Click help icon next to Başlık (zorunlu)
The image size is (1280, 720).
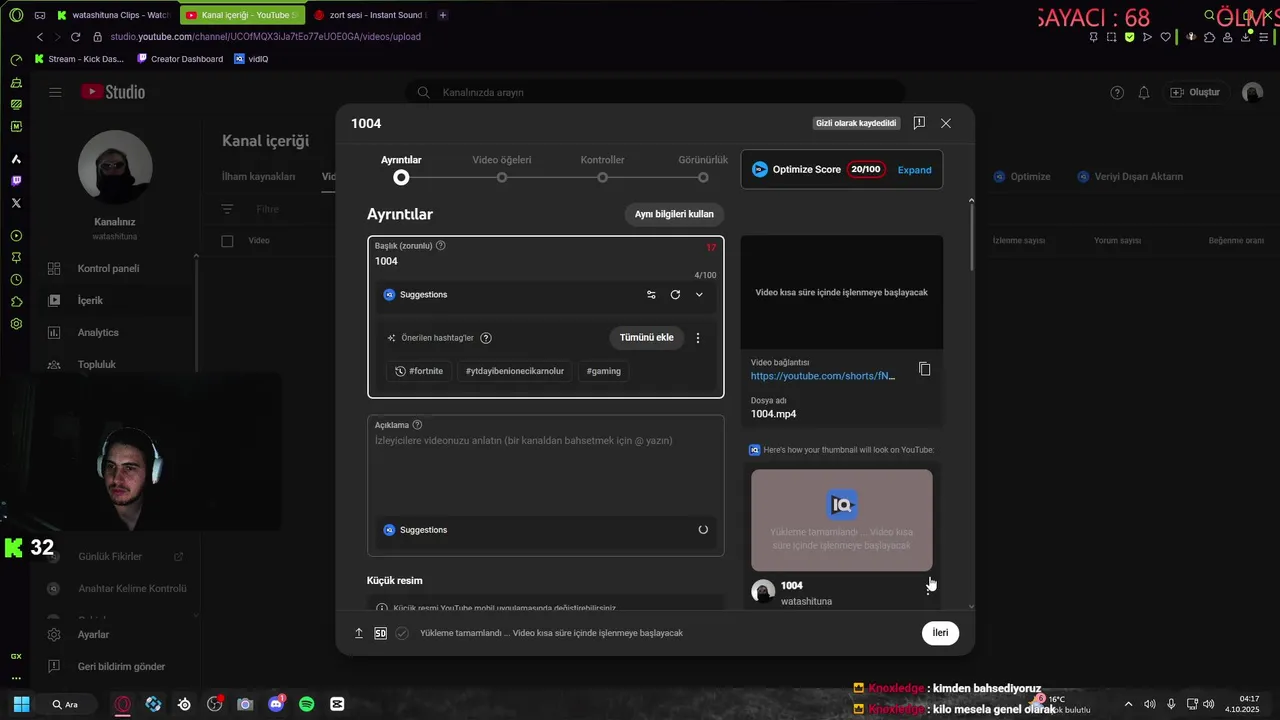(441, 246)
